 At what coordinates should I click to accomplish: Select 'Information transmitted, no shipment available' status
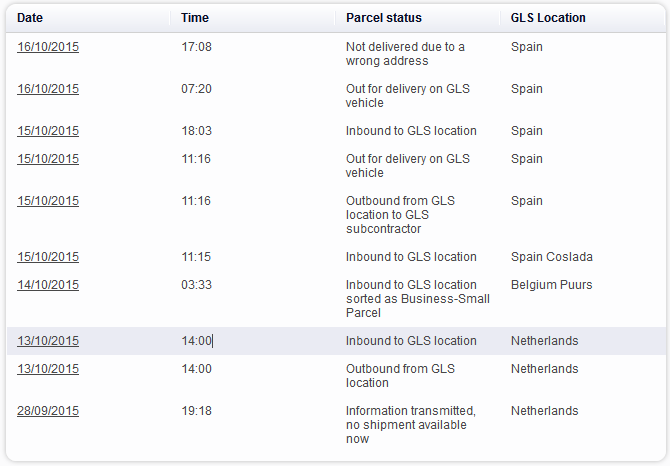click(x=411, y=425)
